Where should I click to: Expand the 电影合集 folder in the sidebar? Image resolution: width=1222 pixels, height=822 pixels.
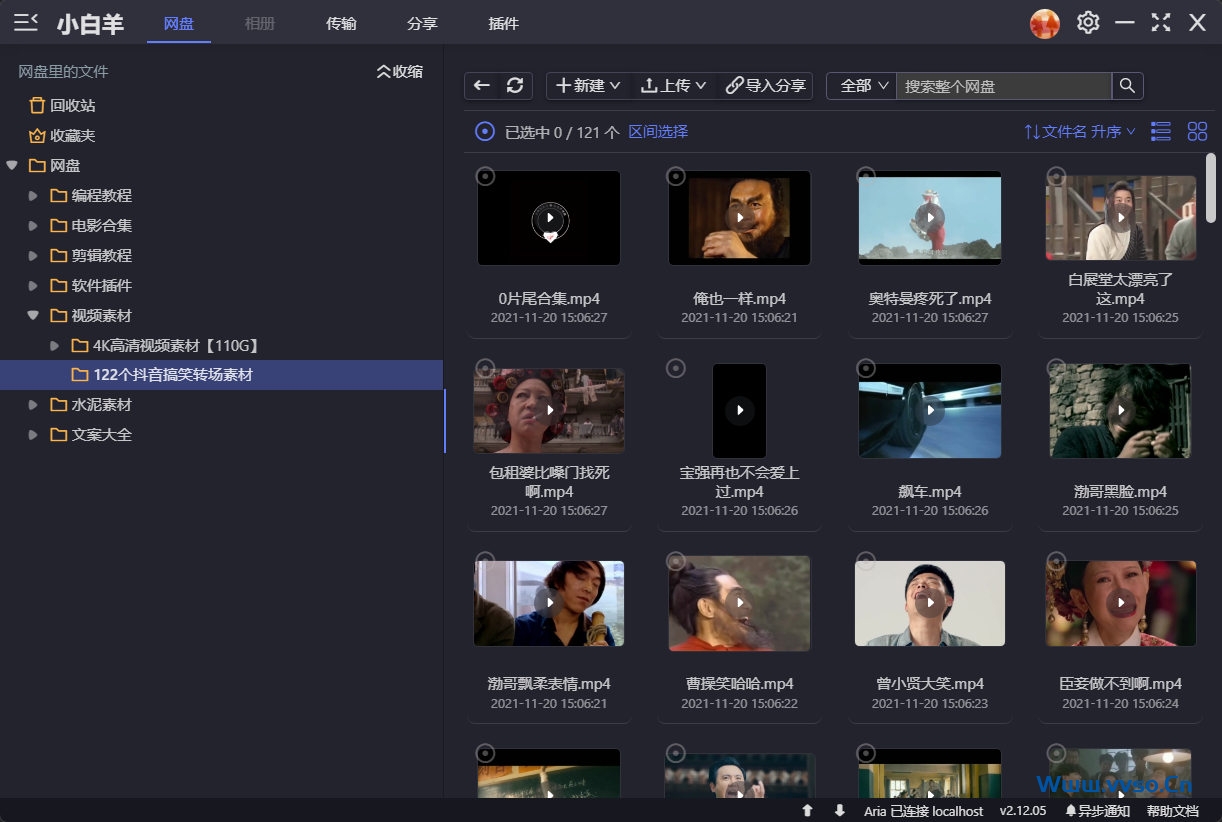pyautogui.click(x=31, y=225)
